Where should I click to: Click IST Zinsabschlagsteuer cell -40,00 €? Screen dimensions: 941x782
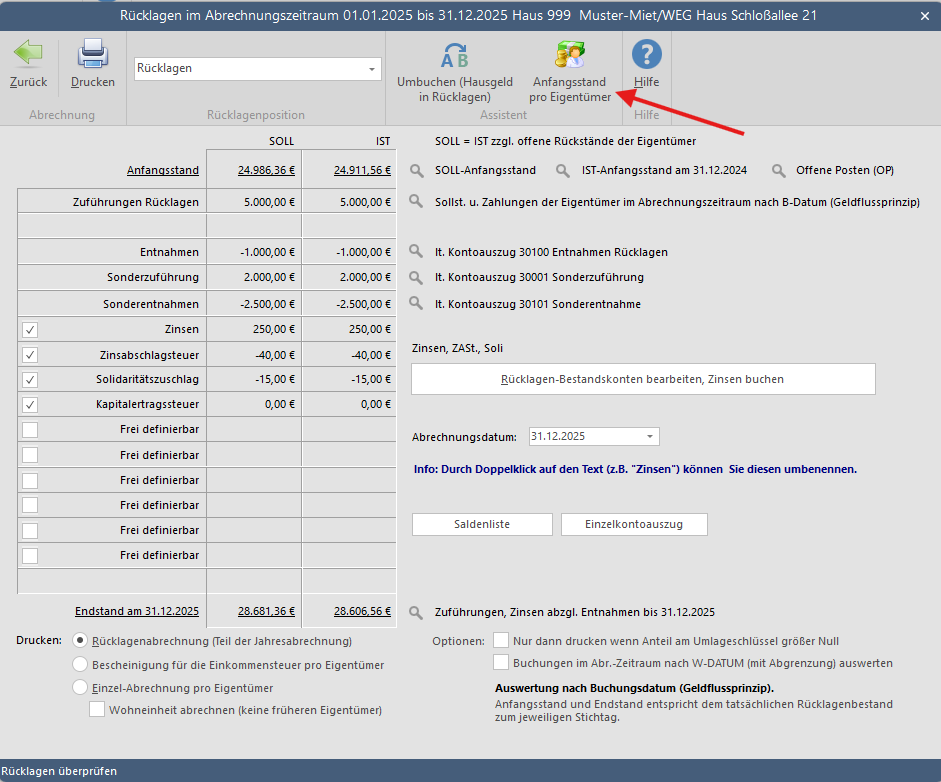click(349, 355)
